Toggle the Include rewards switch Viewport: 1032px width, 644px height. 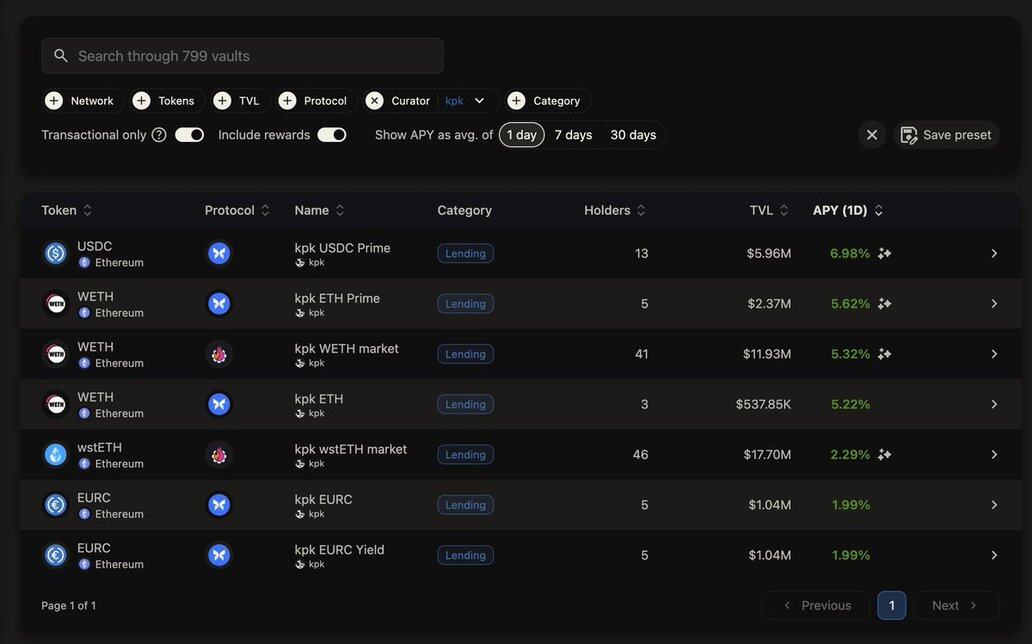pos(331,135)
